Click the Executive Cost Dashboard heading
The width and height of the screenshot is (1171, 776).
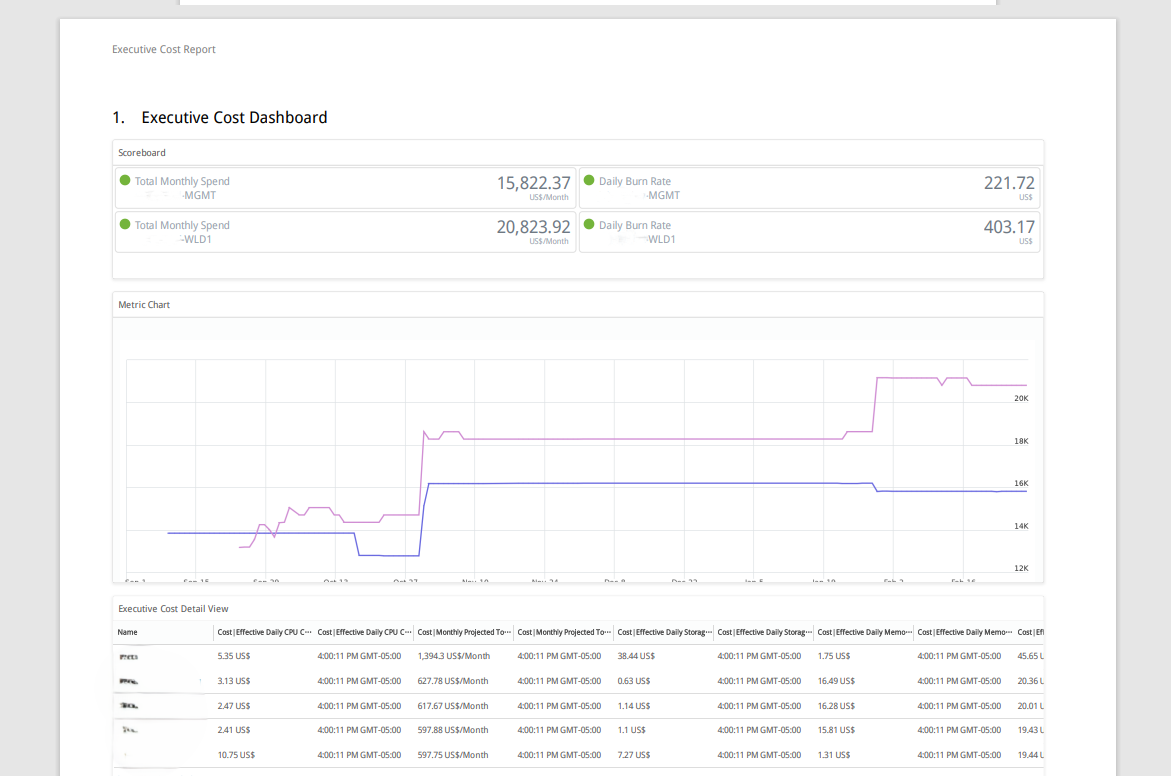(234, 118)
